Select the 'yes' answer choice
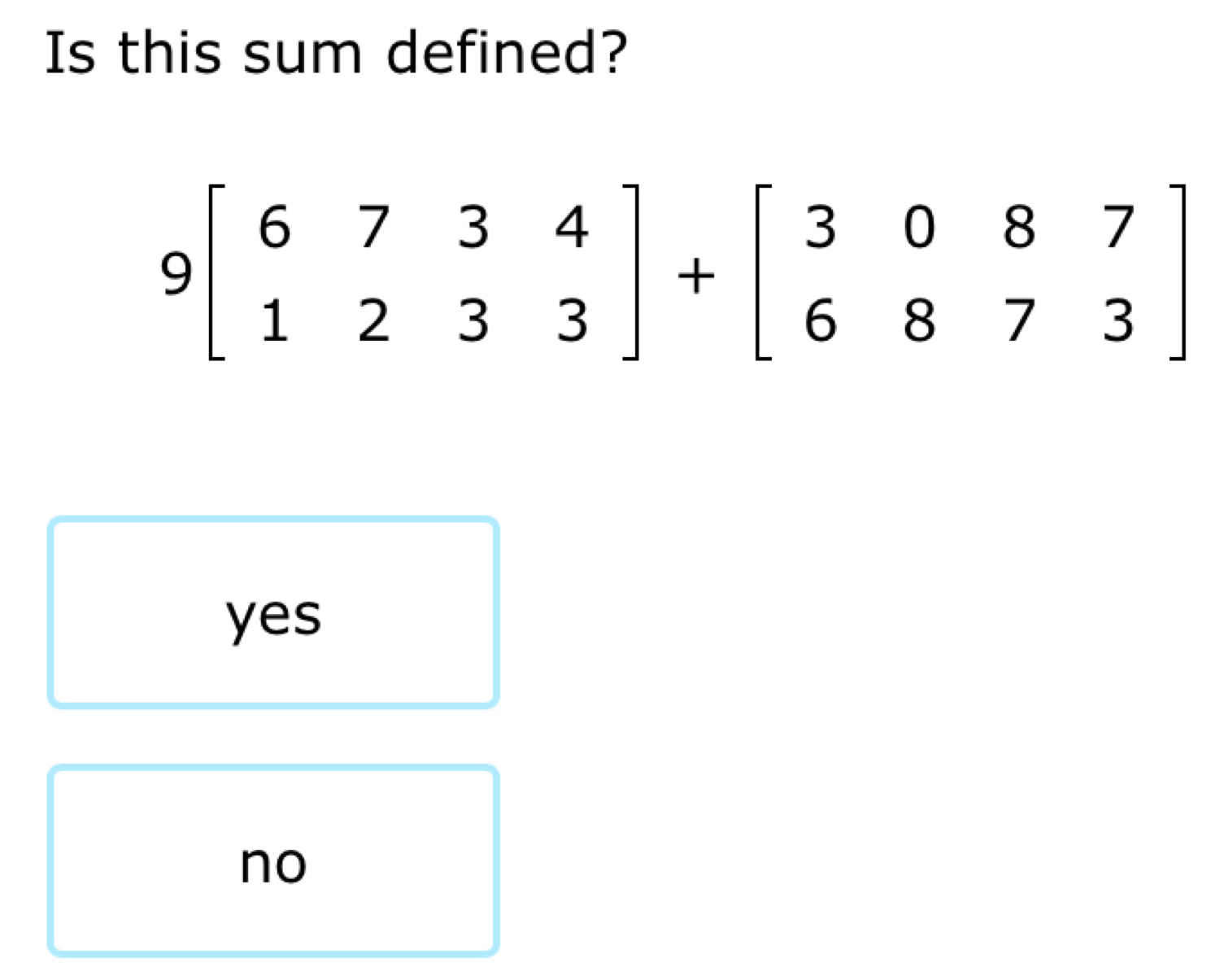 click(x=273, y=612)
